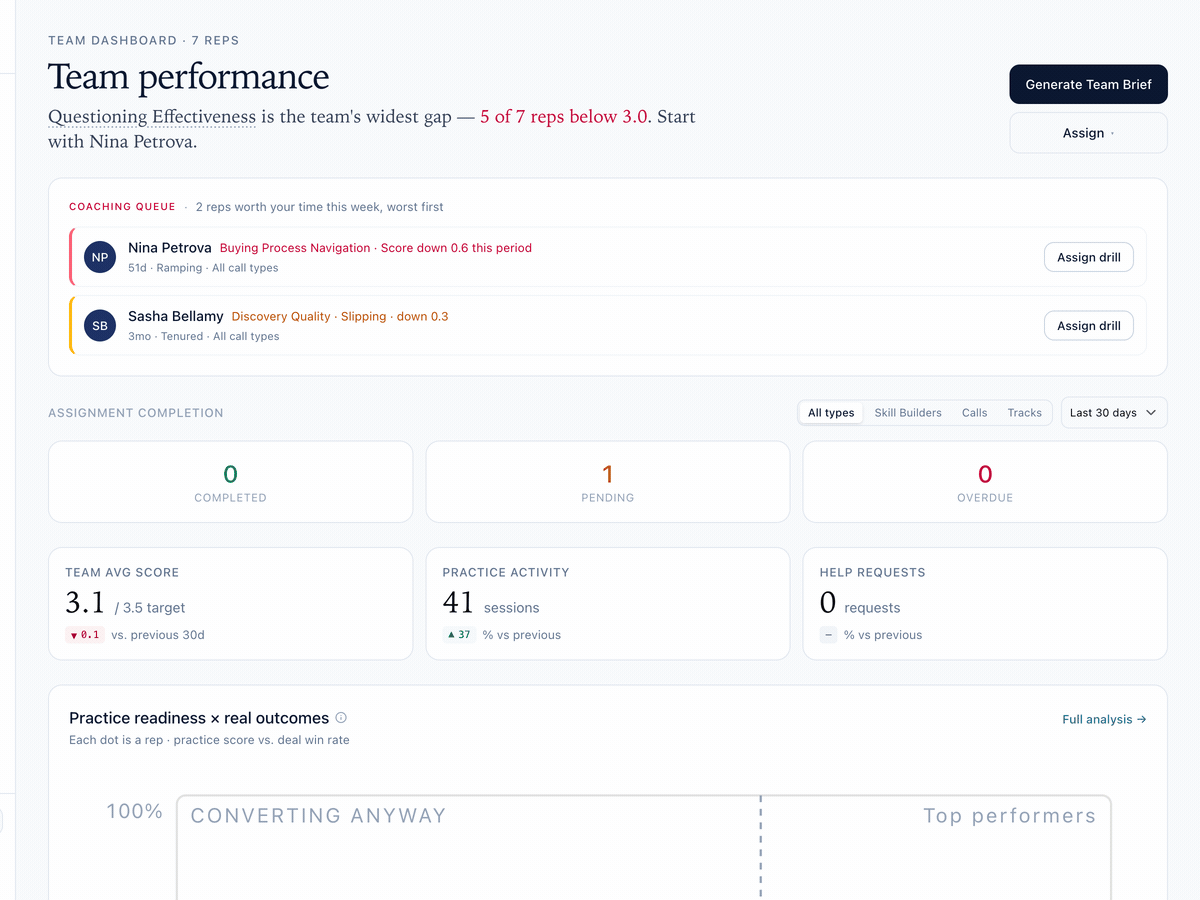Click the Nina Petrova name in coaching queue
This screenshot has height=900, width=1200.
click(170, 248)
